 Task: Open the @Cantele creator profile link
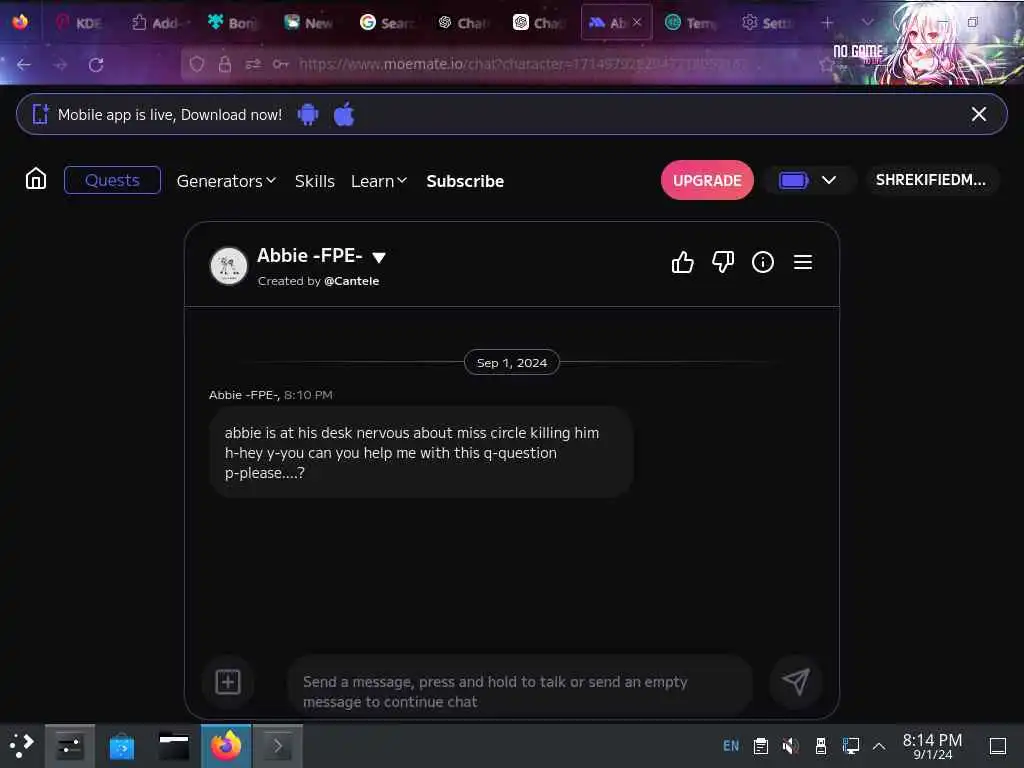point(351,281)
